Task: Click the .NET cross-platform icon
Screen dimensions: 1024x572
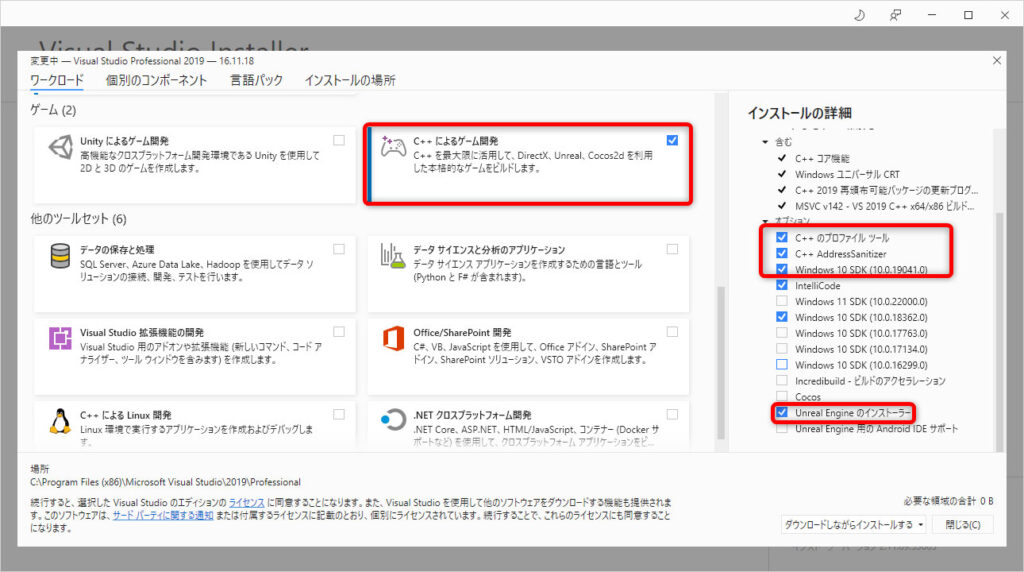Action: (393, 419)
